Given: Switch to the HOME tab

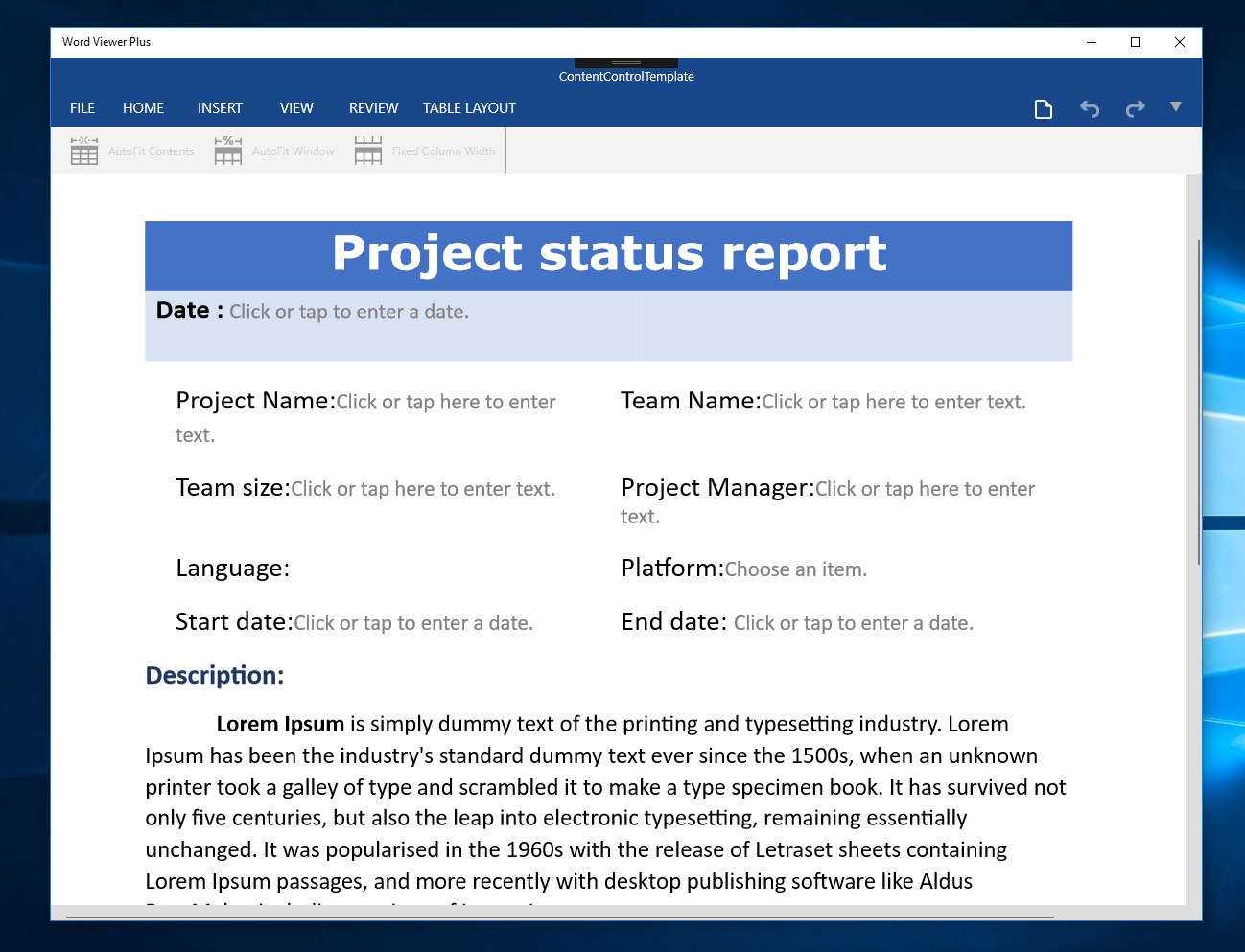Looking at the screenshot, I should click(x=143, y=108).
